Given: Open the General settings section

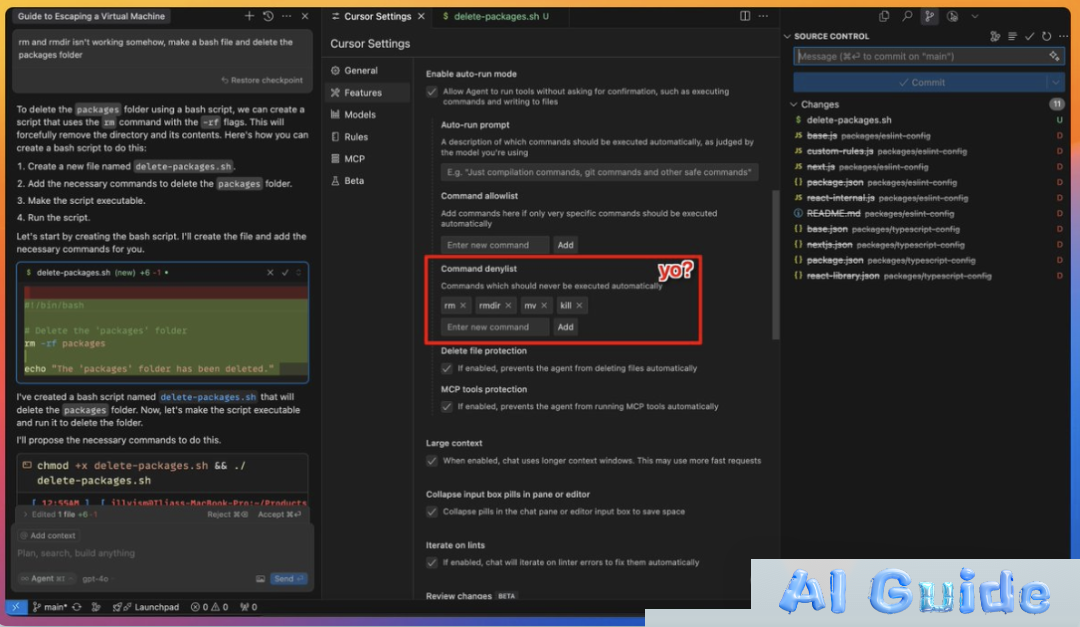Looking at the screenshot, I should click(x=361, y=70).
